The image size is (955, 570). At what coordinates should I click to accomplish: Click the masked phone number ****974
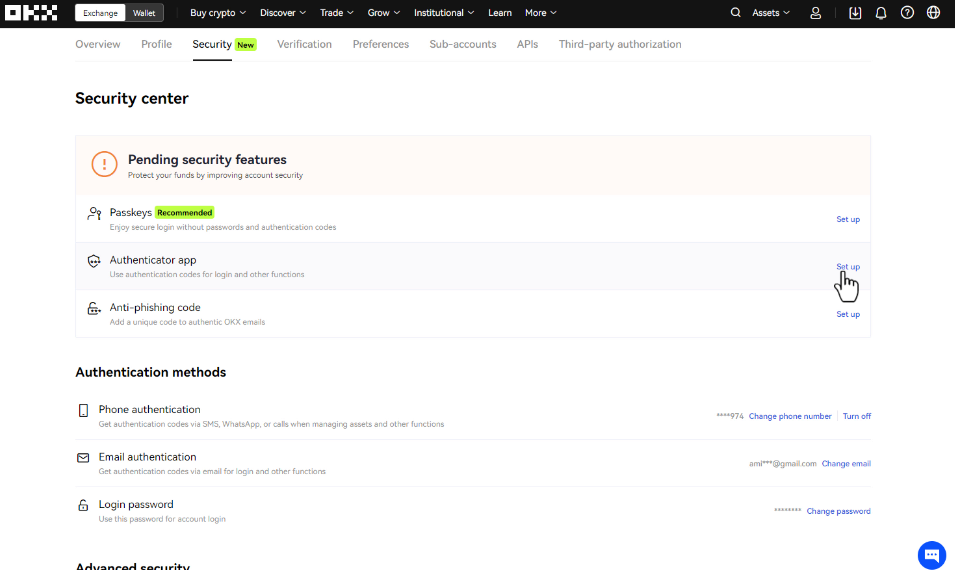click(x=730, y=417)
